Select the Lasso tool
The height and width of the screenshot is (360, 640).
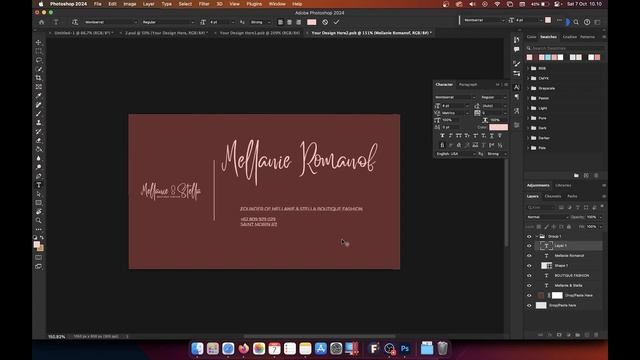point(39,60)
